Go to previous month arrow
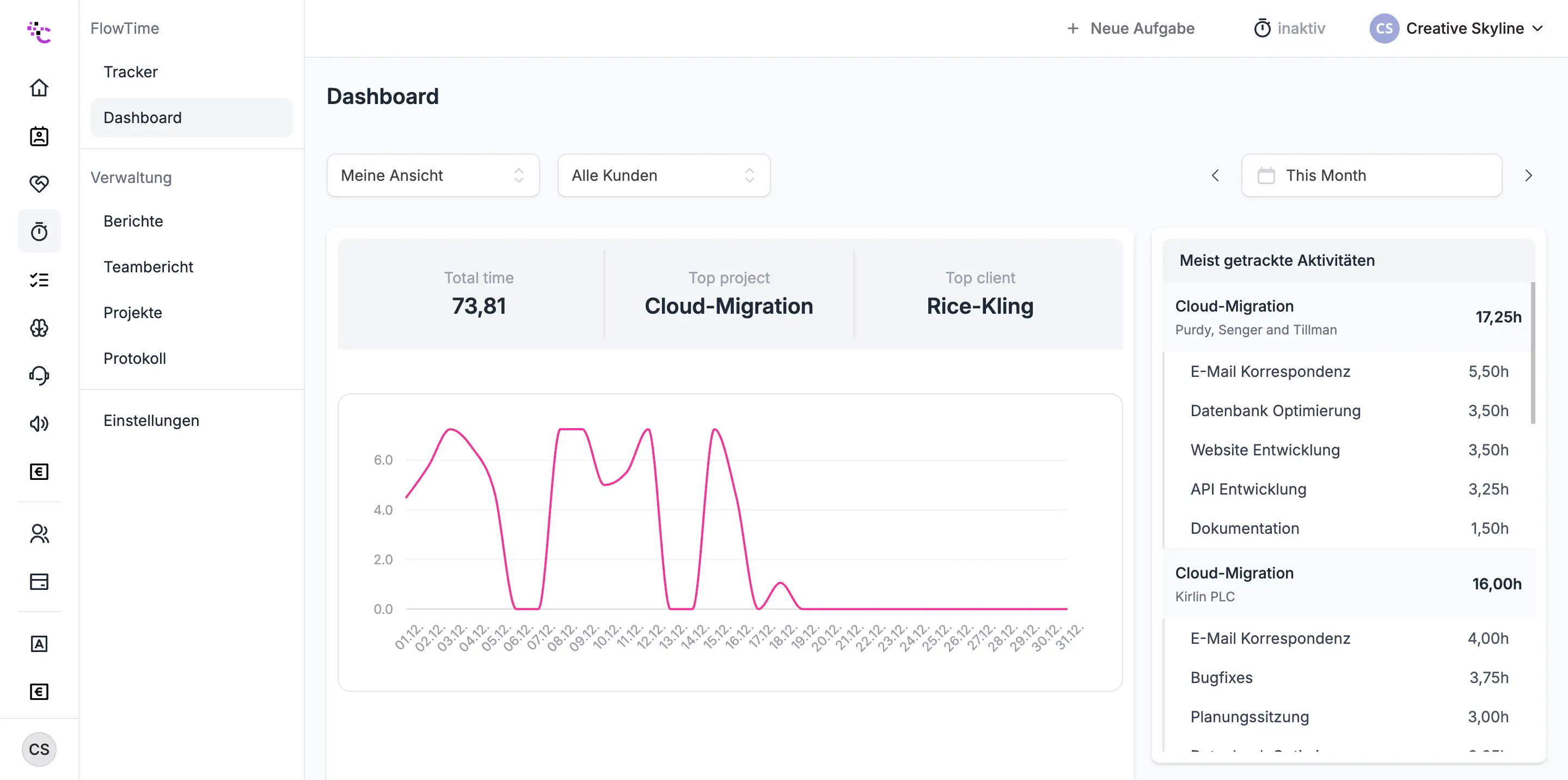 pyautogui.click(x=1215, y=175)
